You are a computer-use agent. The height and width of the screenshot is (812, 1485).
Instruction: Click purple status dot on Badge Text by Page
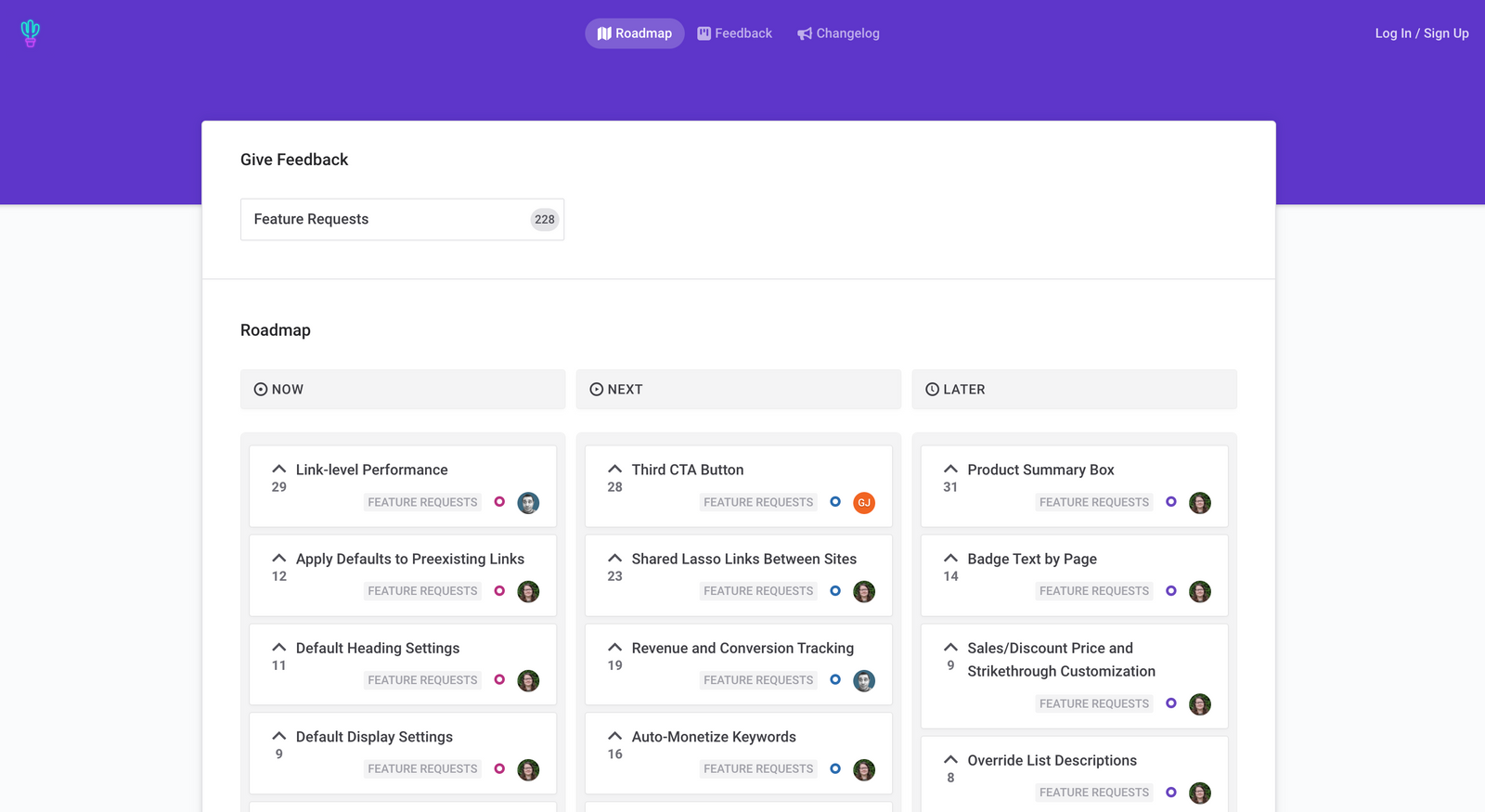click(1171, 591)
